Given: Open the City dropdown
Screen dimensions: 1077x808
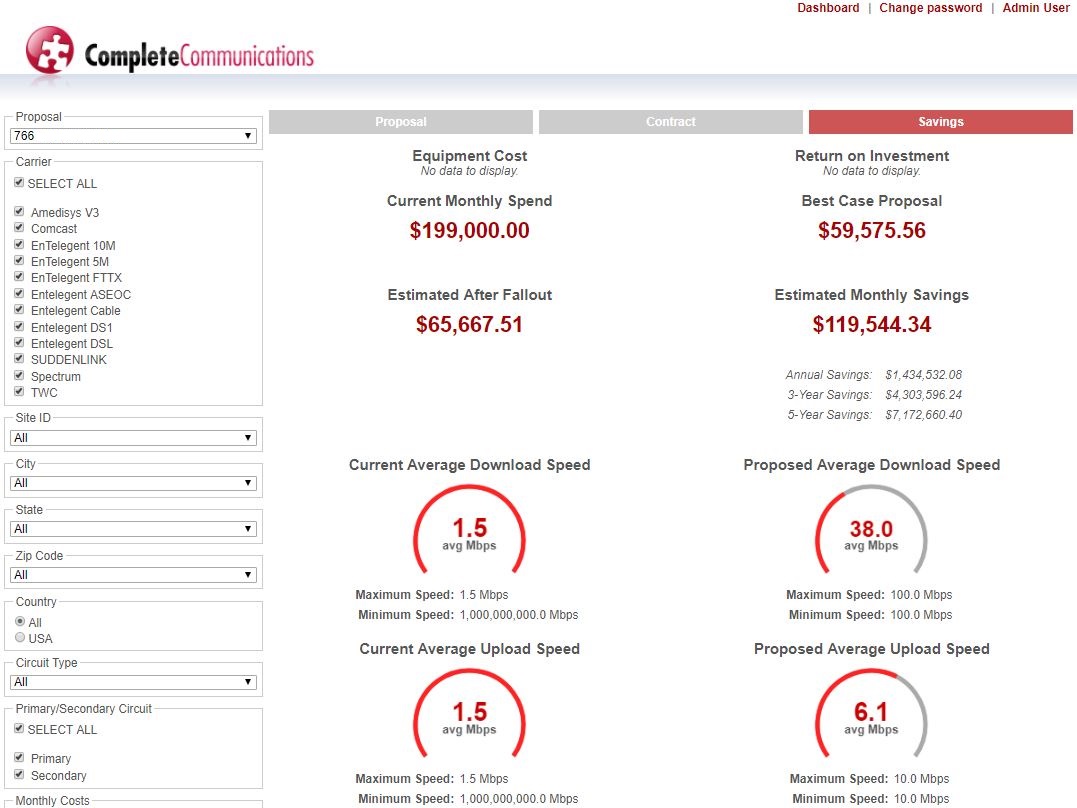Looking at the screenshot, I should [x=133, y=483].
